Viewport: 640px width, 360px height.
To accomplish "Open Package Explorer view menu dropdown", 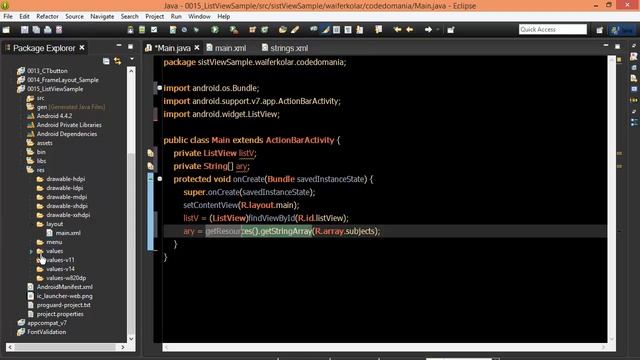I will click(x=131, y=60).
